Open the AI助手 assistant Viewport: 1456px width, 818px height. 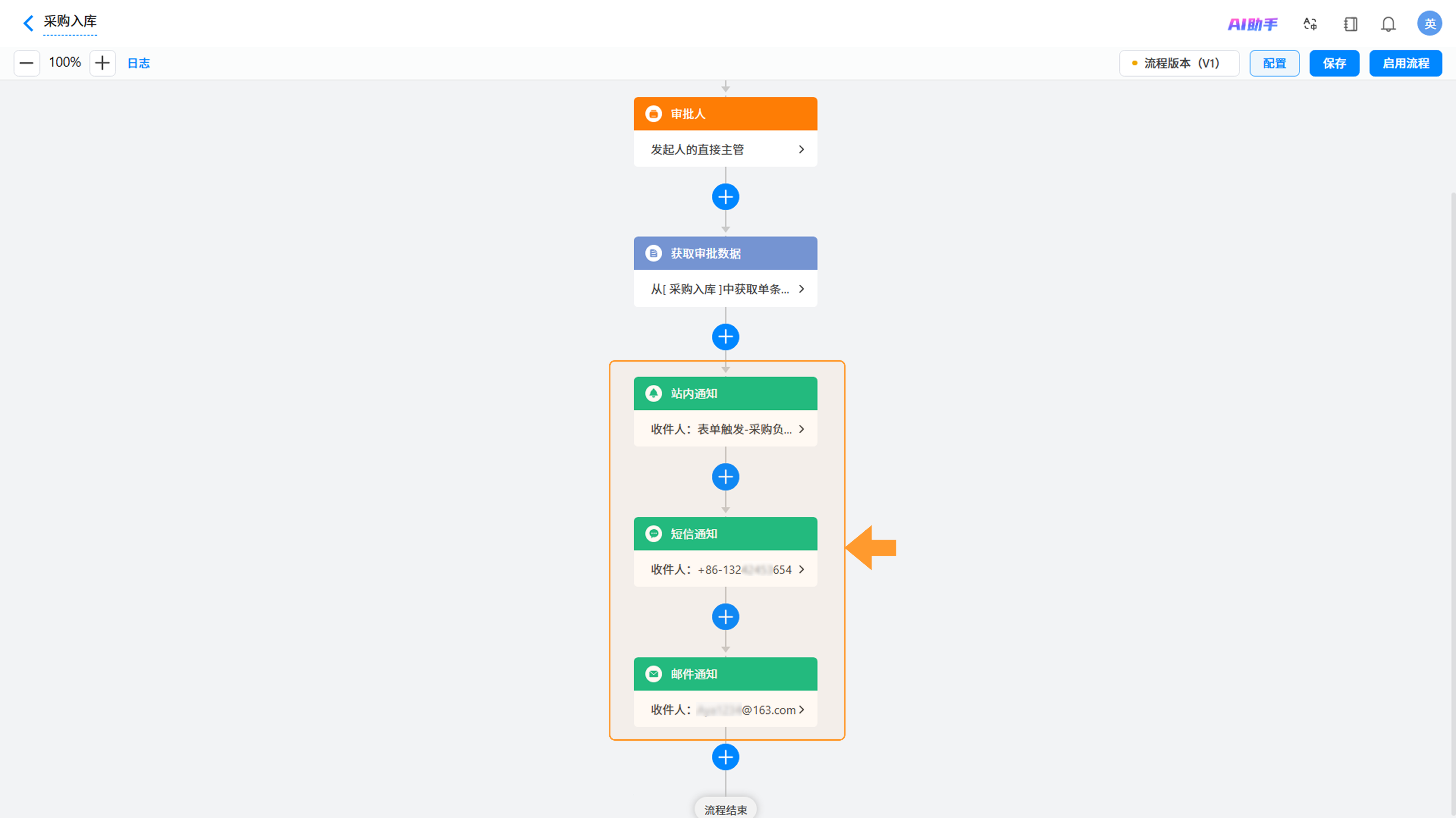click(1252, 24)
